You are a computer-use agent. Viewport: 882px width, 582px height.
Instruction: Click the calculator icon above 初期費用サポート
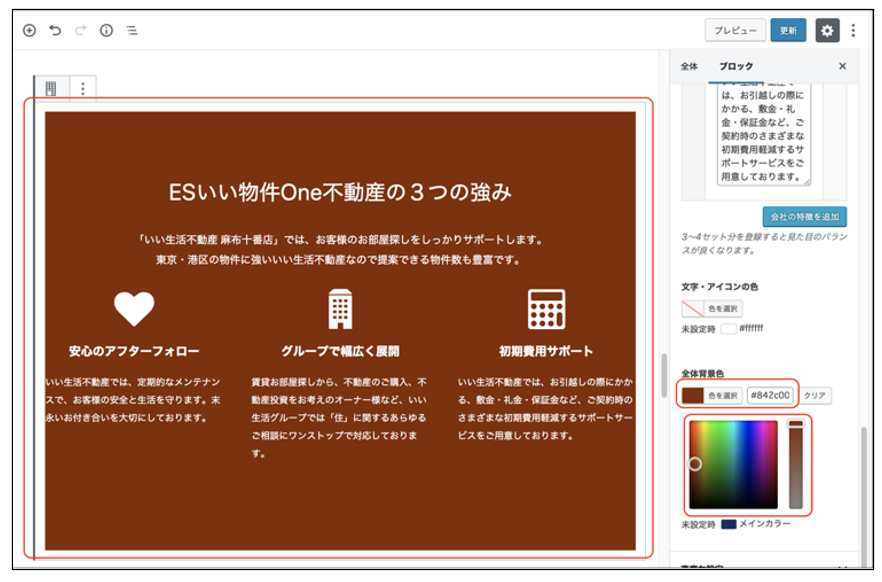click(546, 309)
